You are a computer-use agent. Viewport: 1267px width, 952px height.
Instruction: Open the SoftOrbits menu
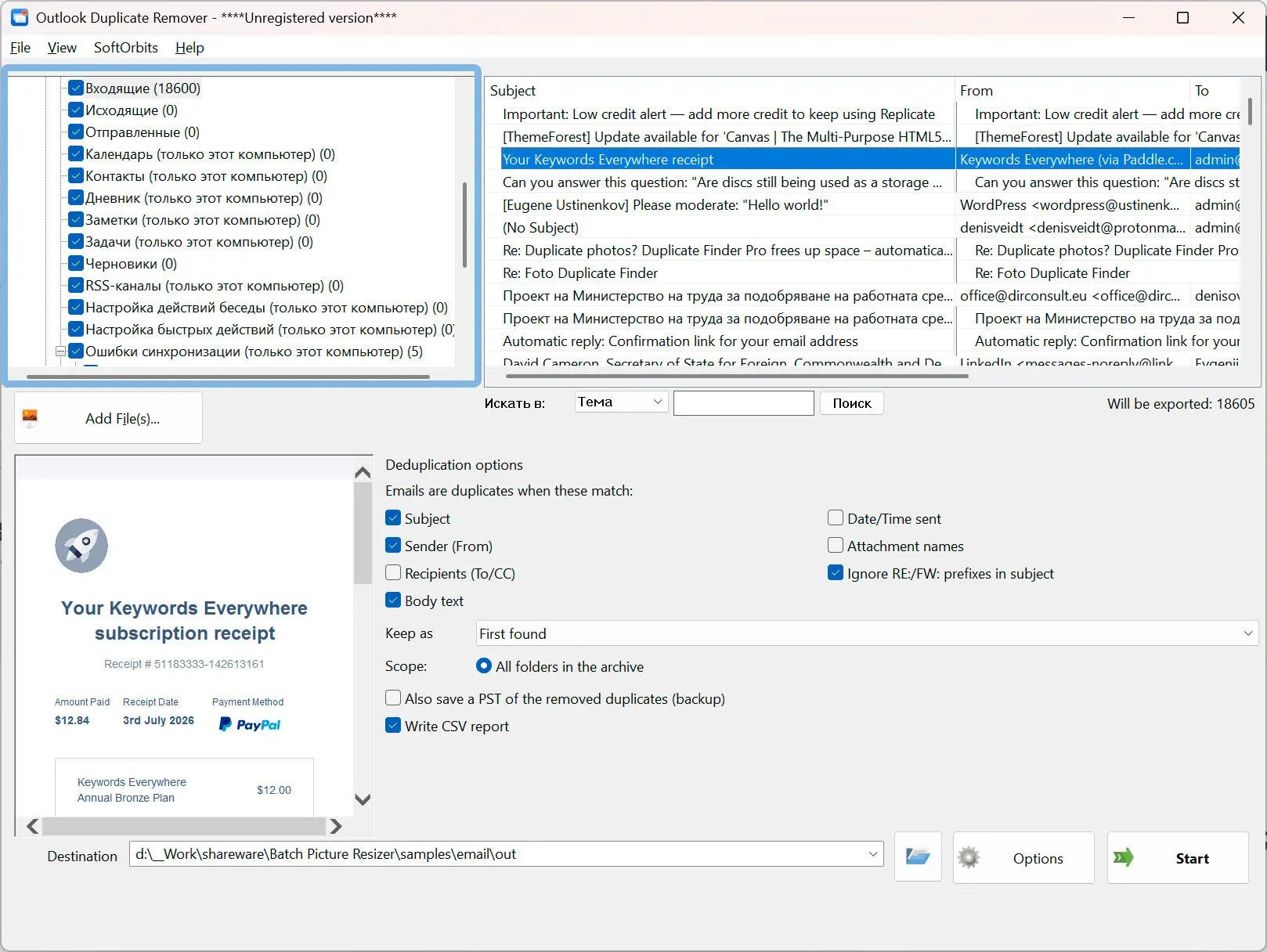(126, 47)
